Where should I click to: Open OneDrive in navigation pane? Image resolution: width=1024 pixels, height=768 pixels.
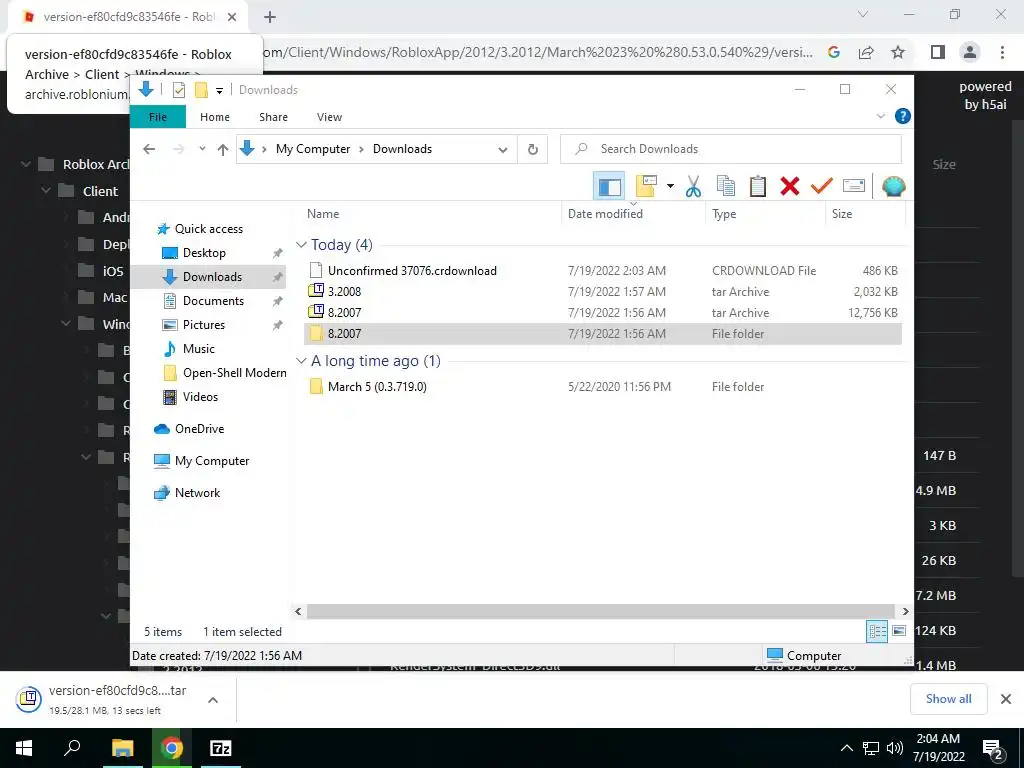(x=199, y=429)
